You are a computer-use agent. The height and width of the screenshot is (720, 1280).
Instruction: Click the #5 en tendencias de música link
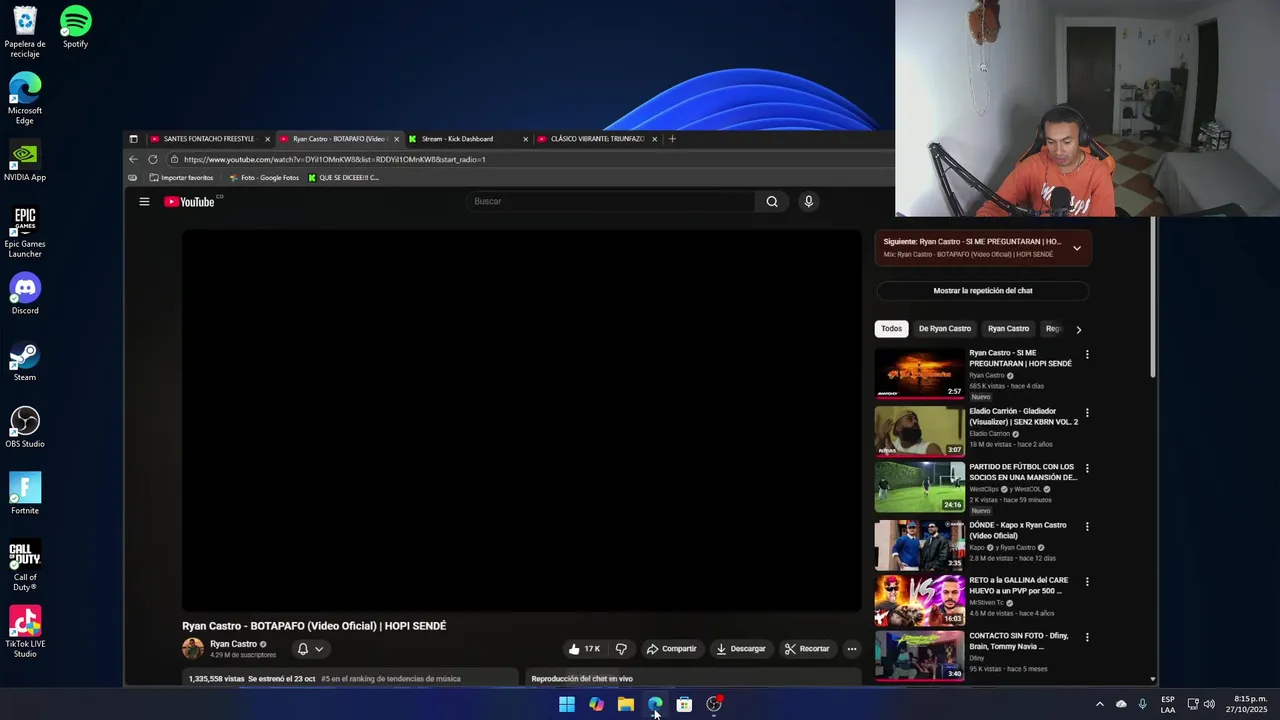[x=391, y=679]
